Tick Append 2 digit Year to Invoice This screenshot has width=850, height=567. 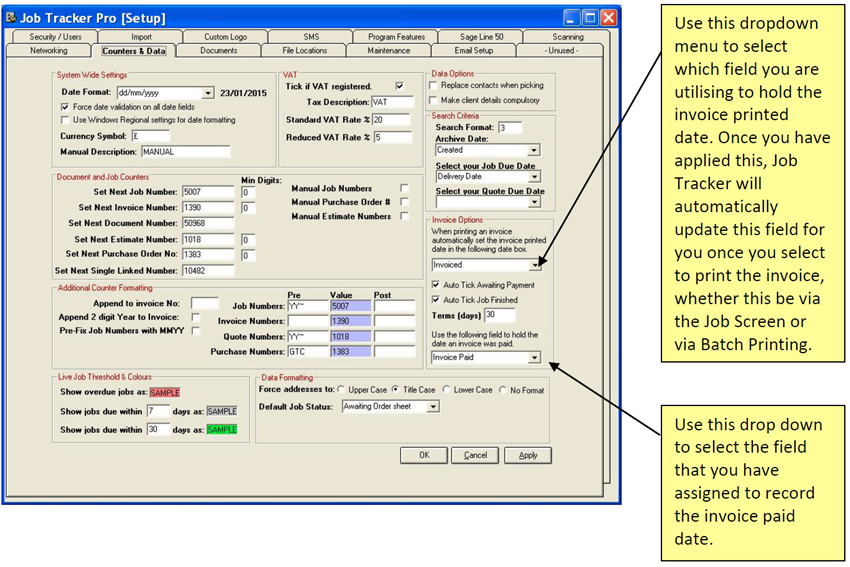point(196,317)
